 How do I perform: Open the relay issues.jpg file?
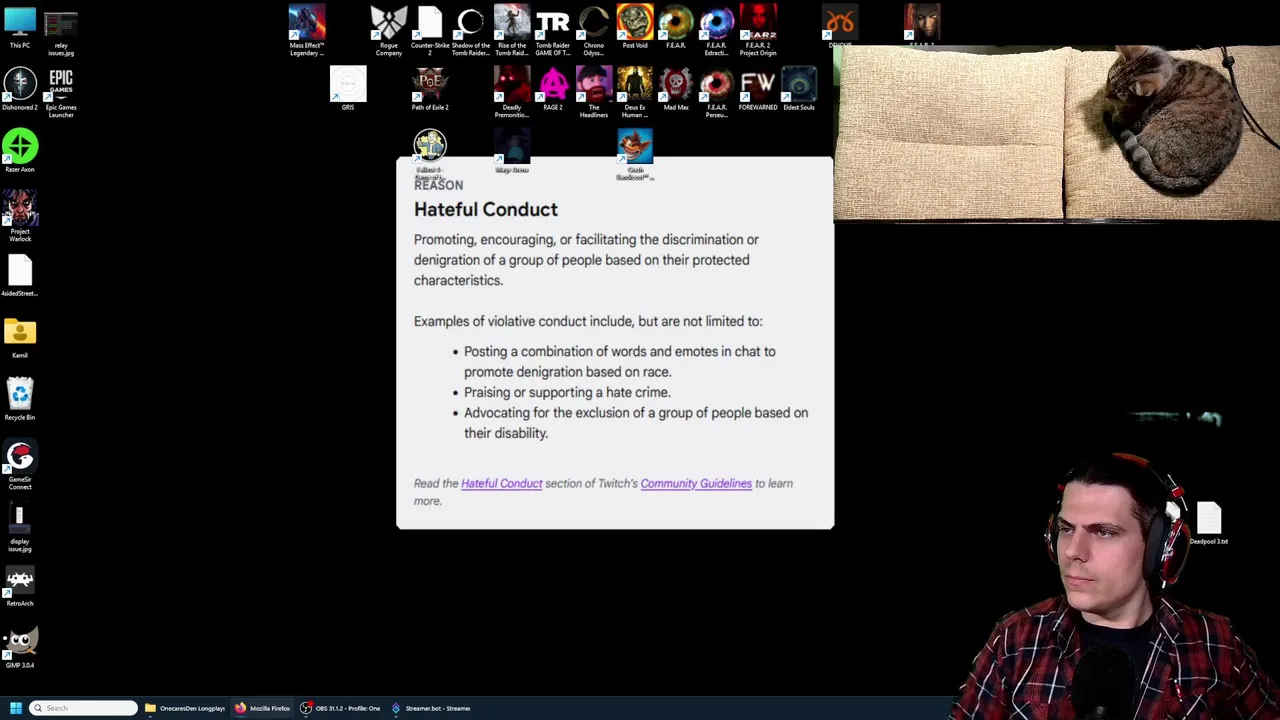[x=61, y=31]
